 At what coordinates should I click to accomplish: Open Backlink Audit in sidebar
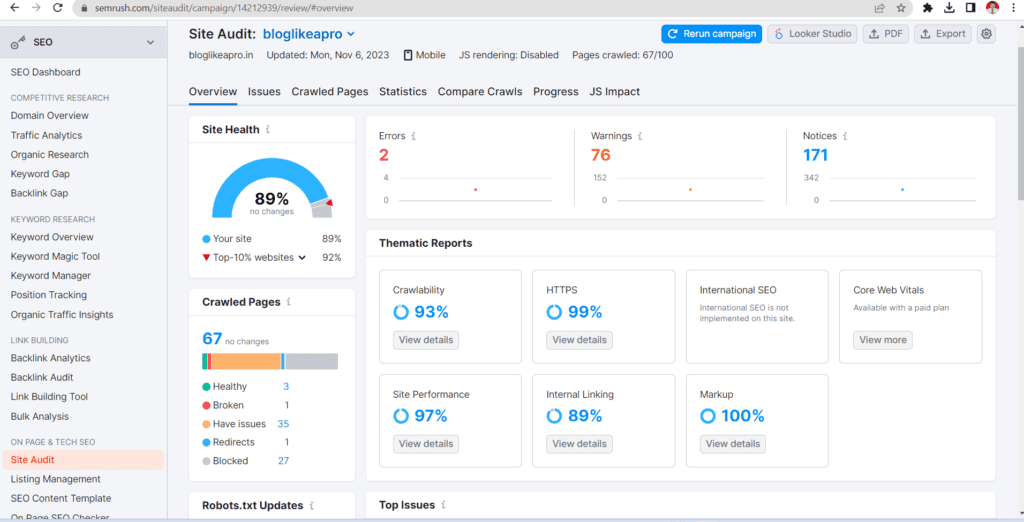[x=42, y=377]
